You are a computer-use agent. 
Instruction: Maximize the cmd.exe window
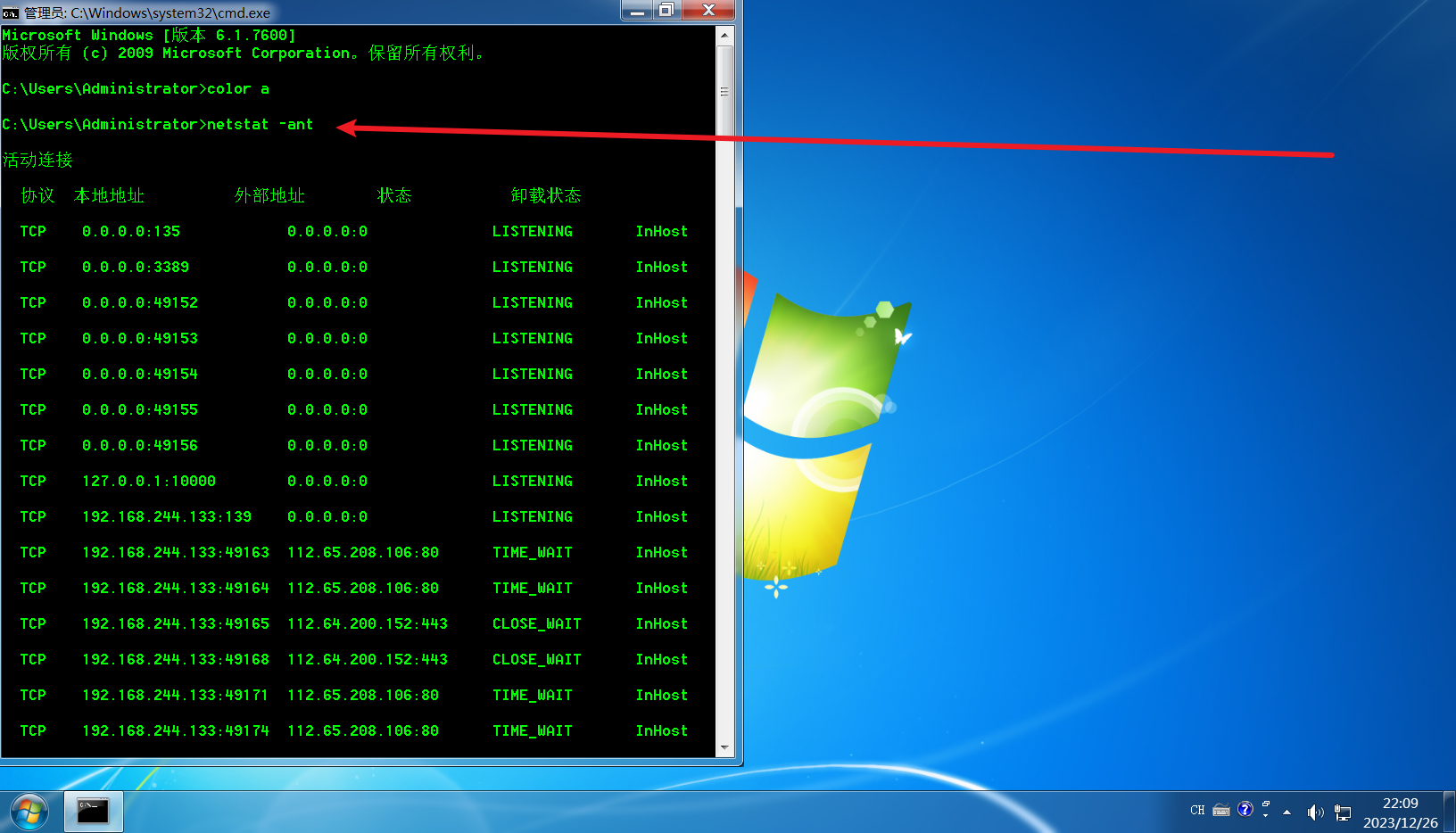click(x=666, y=11)
